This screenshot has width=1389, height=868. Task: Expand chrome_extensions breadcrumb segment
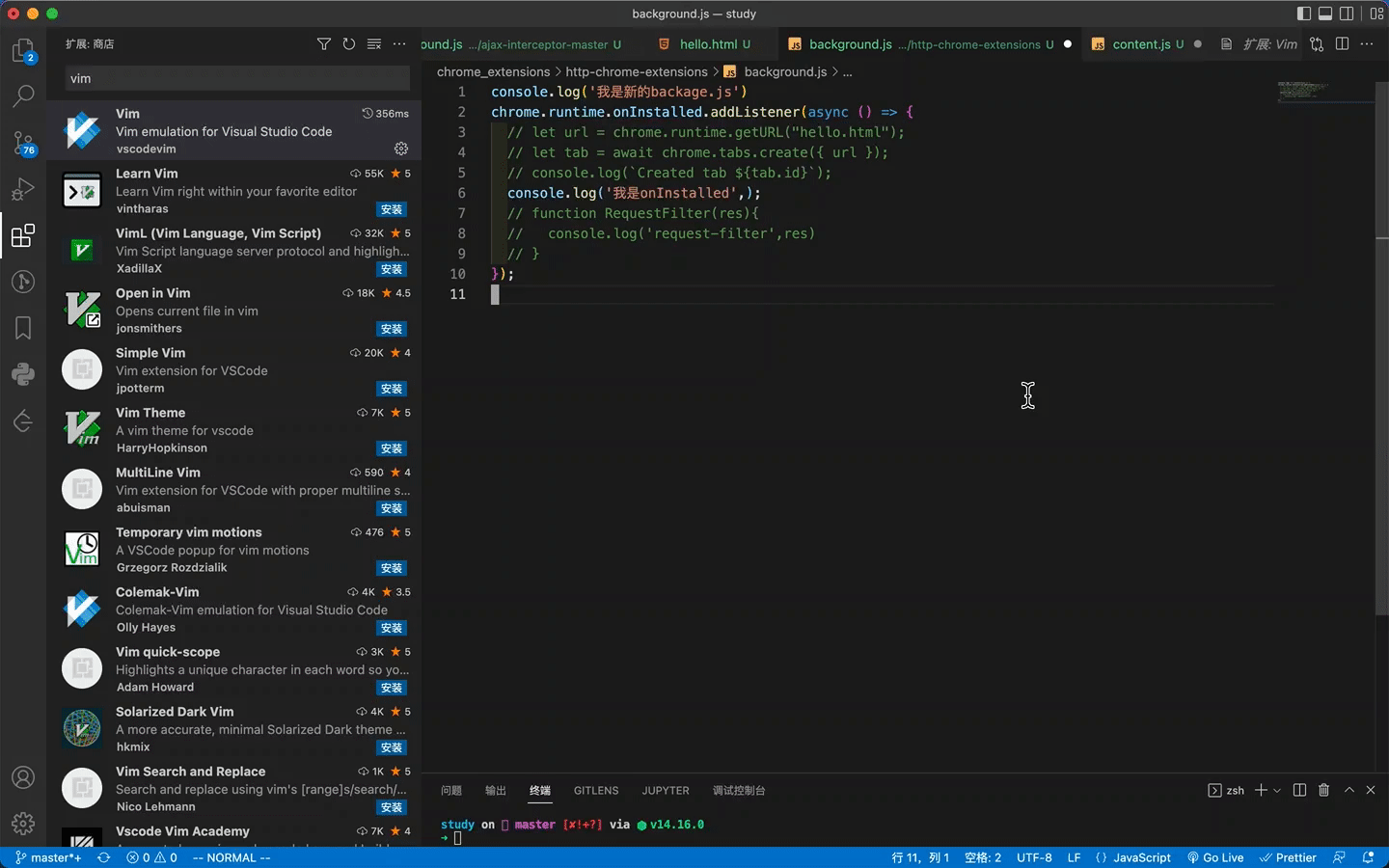pyautogui.click(x=493, y=71)
